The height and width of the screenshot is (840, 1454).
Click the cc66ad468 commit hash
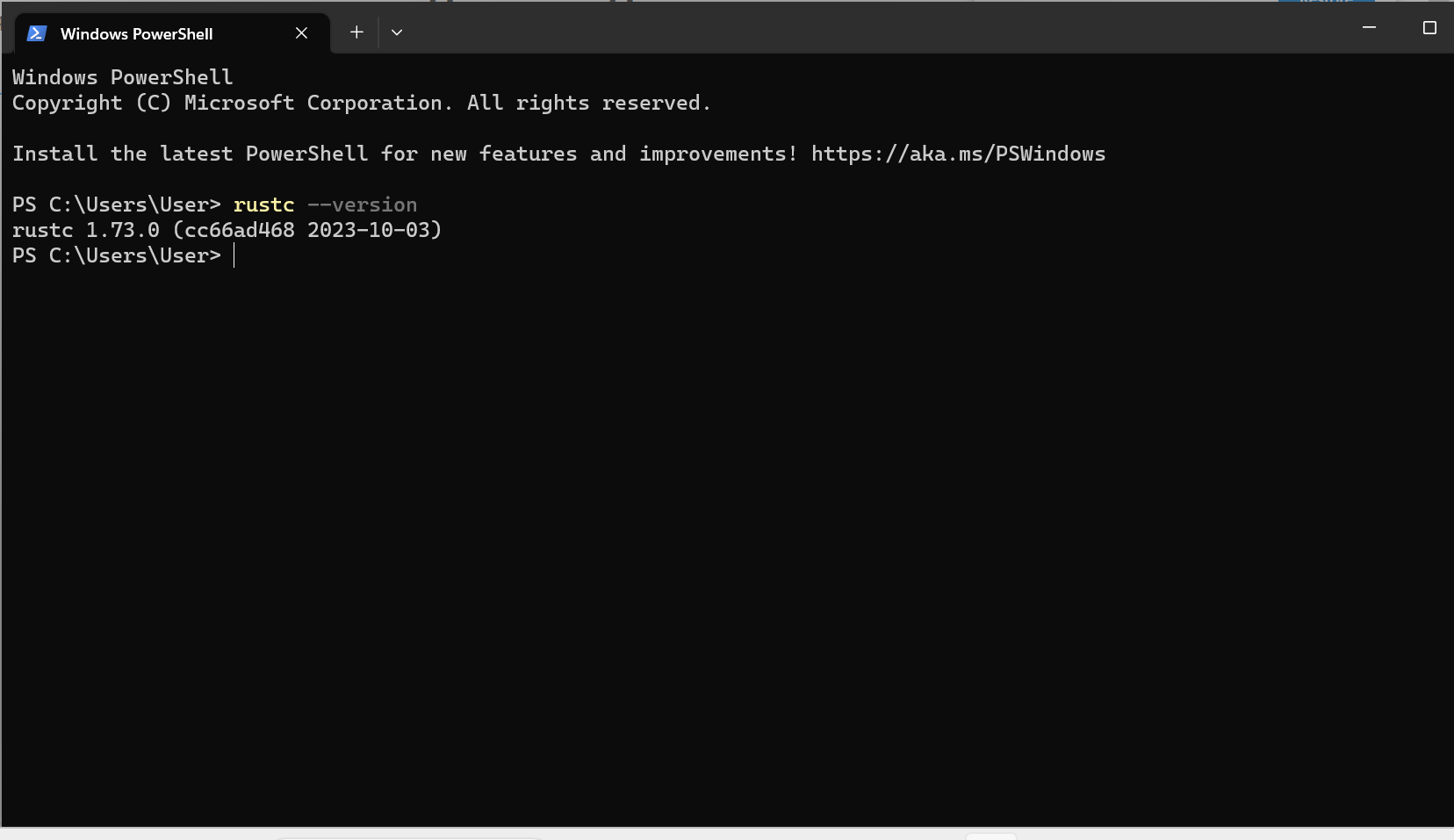coord(239,231)
